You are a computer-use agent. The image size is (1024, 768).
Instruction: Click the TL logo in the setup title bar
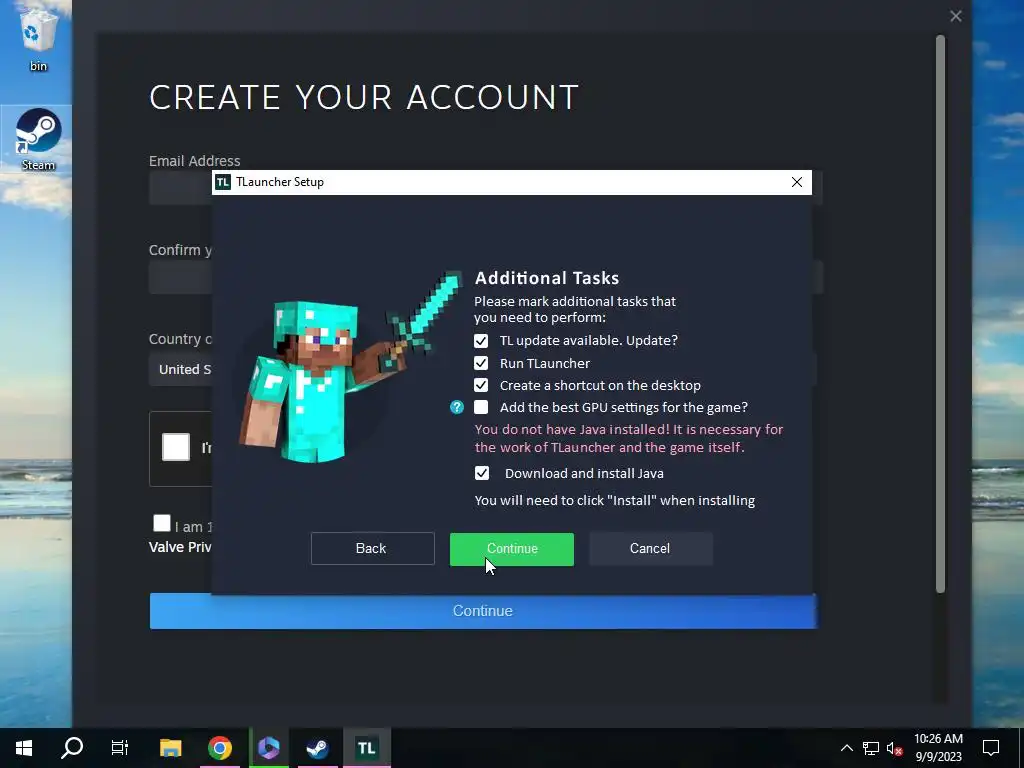coord(223,182)
